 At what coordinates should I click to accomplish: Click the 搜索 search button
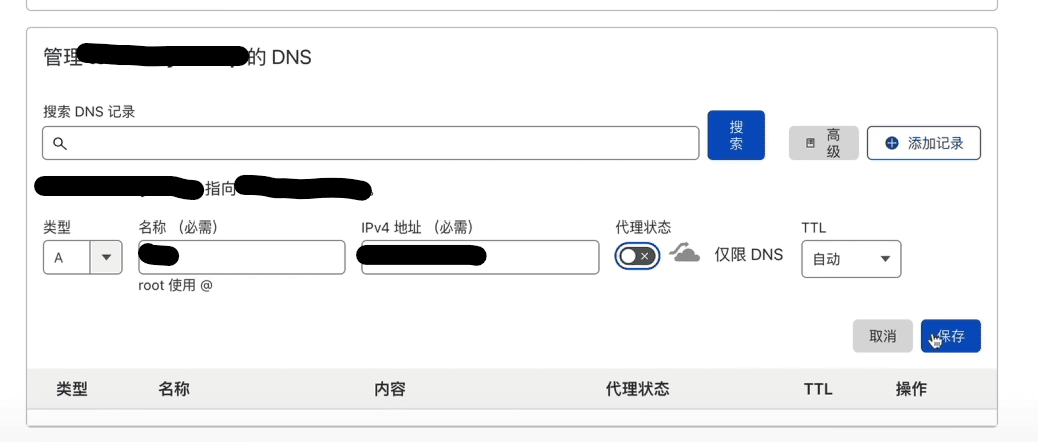pos(736,135)
